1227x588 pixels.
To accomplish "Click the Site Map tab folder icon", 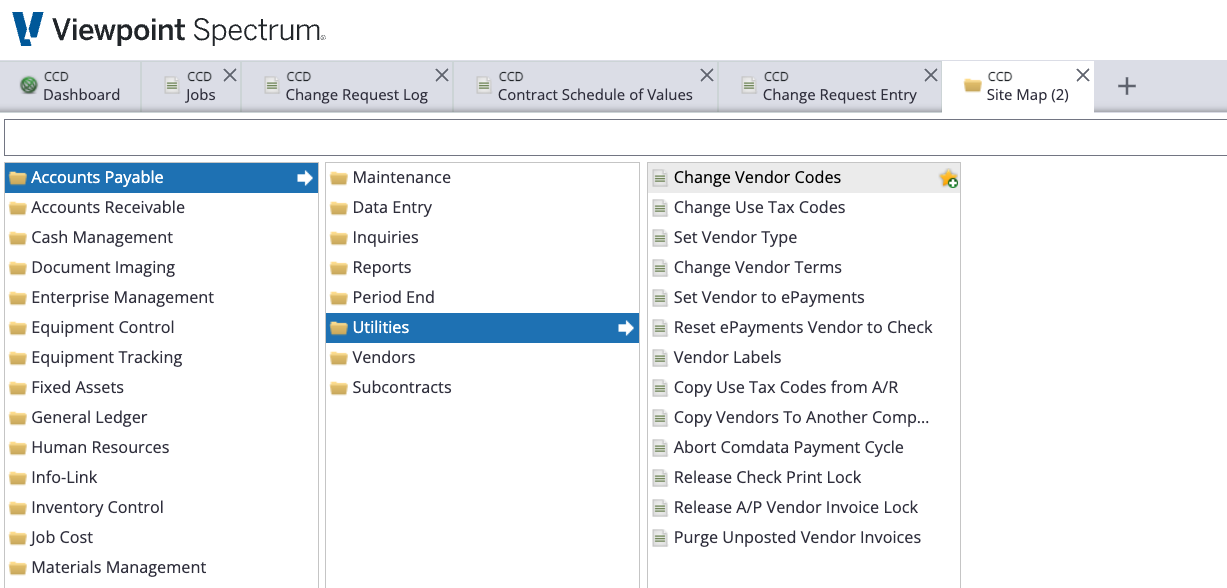I will [972, 86].
